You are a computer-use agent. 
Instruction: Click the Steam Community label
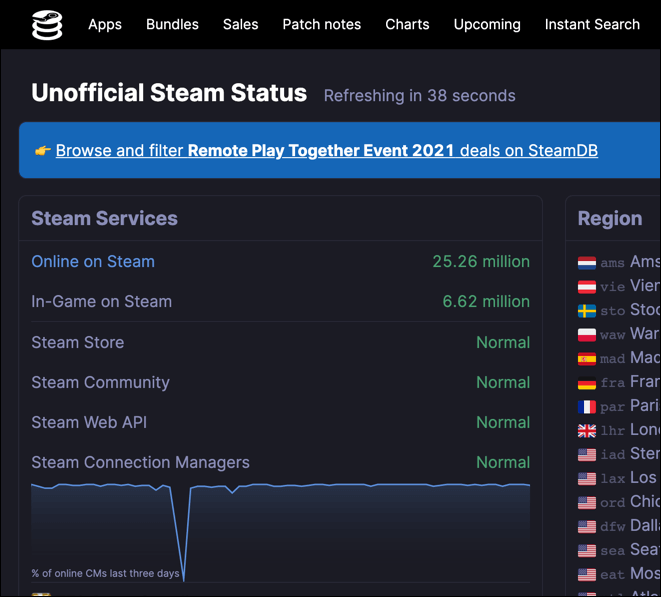pos(100,382)
